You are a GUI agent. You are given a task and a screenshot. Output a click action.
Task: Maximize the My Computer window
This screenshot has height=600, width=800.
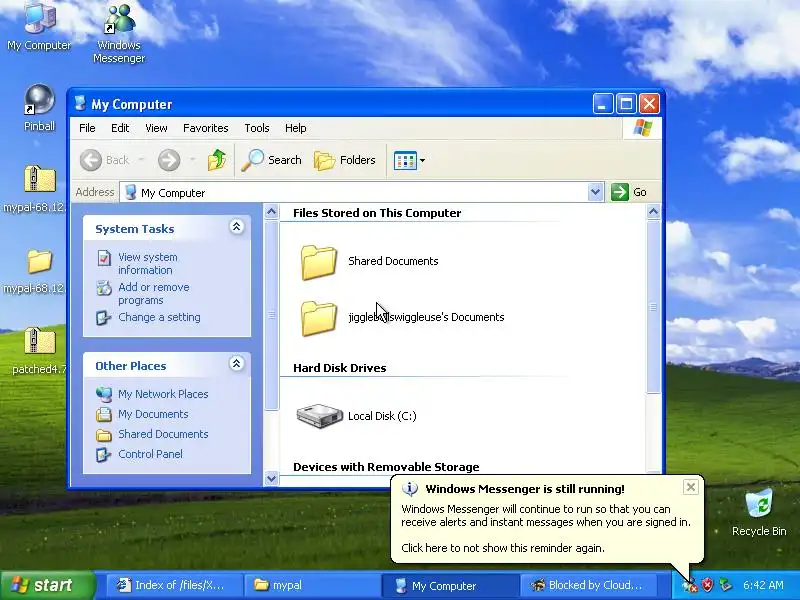[626, 104]
